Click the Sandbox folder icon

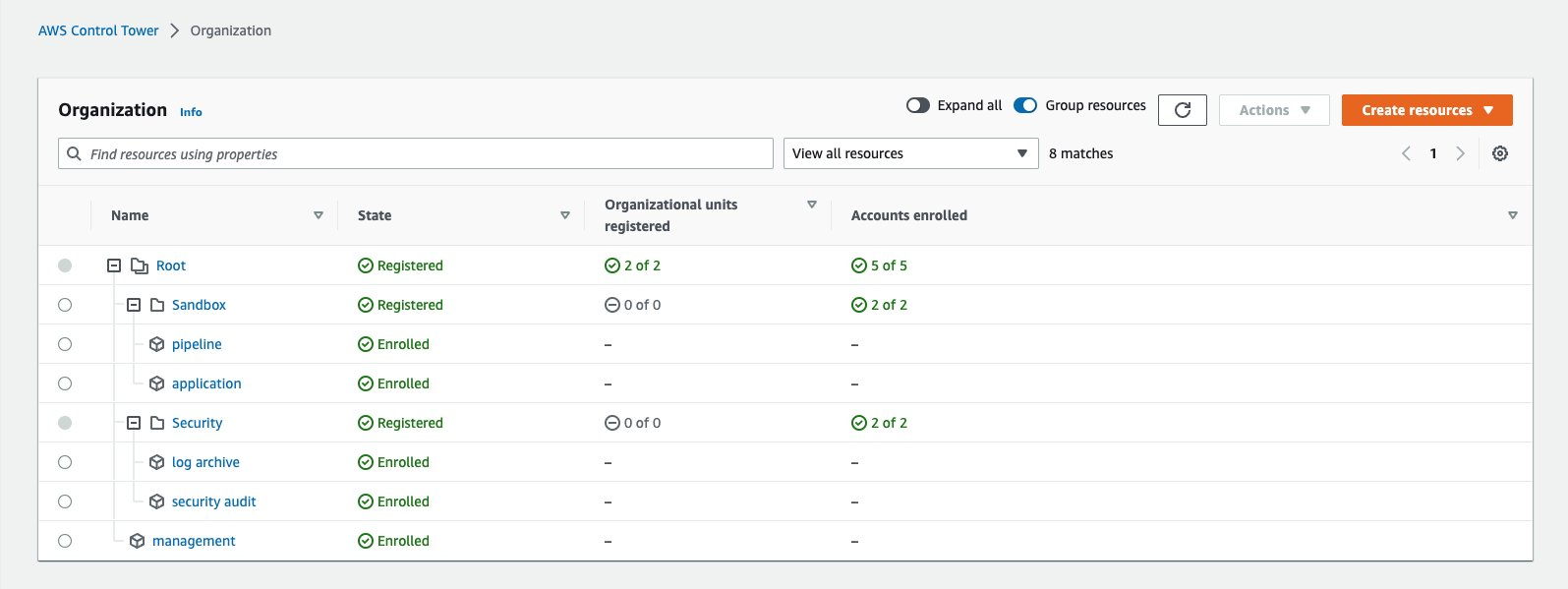coord(157,305)
